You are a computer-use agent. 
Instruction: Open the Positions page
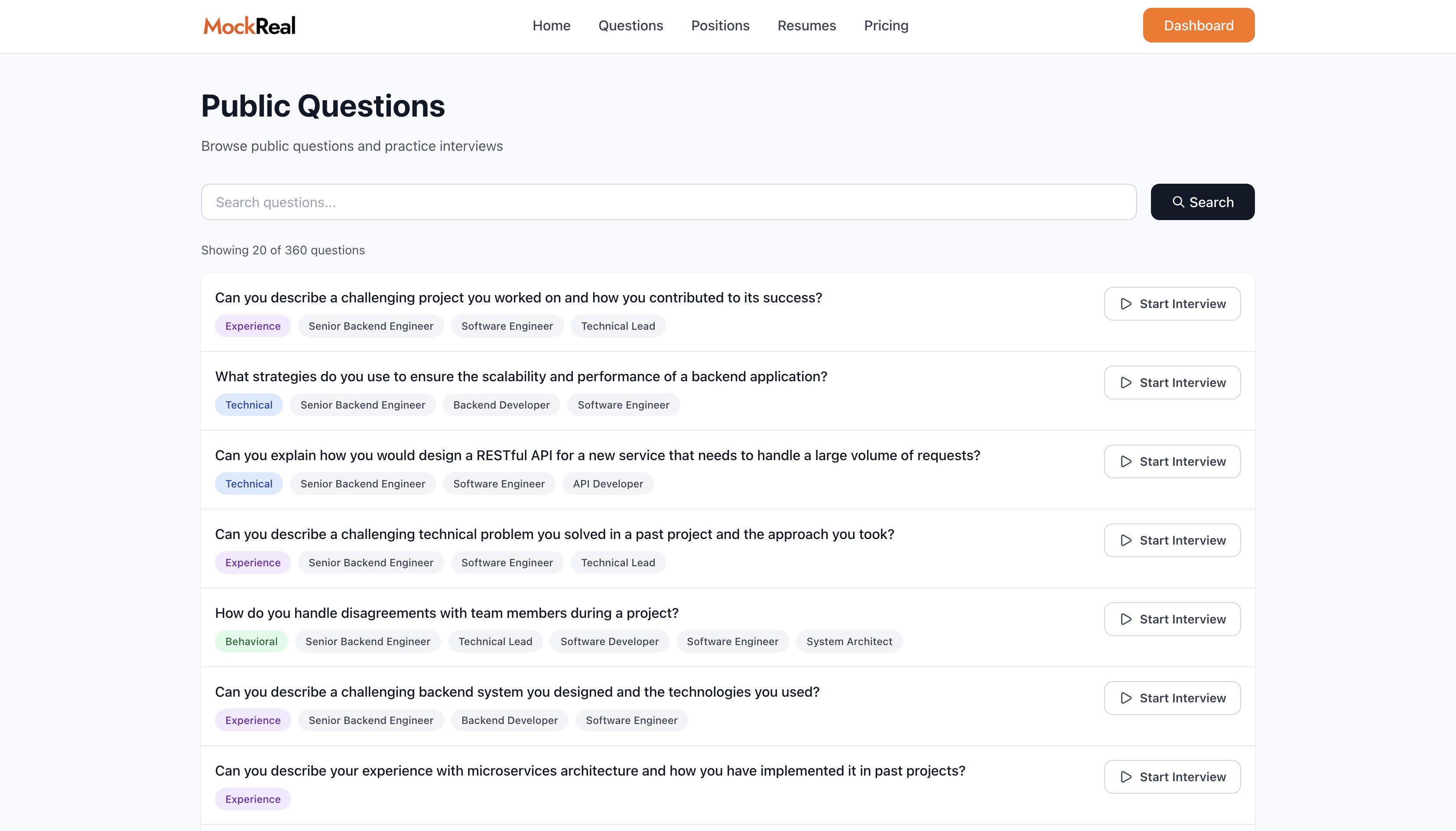pyautogui.click(x=720, y=26)
